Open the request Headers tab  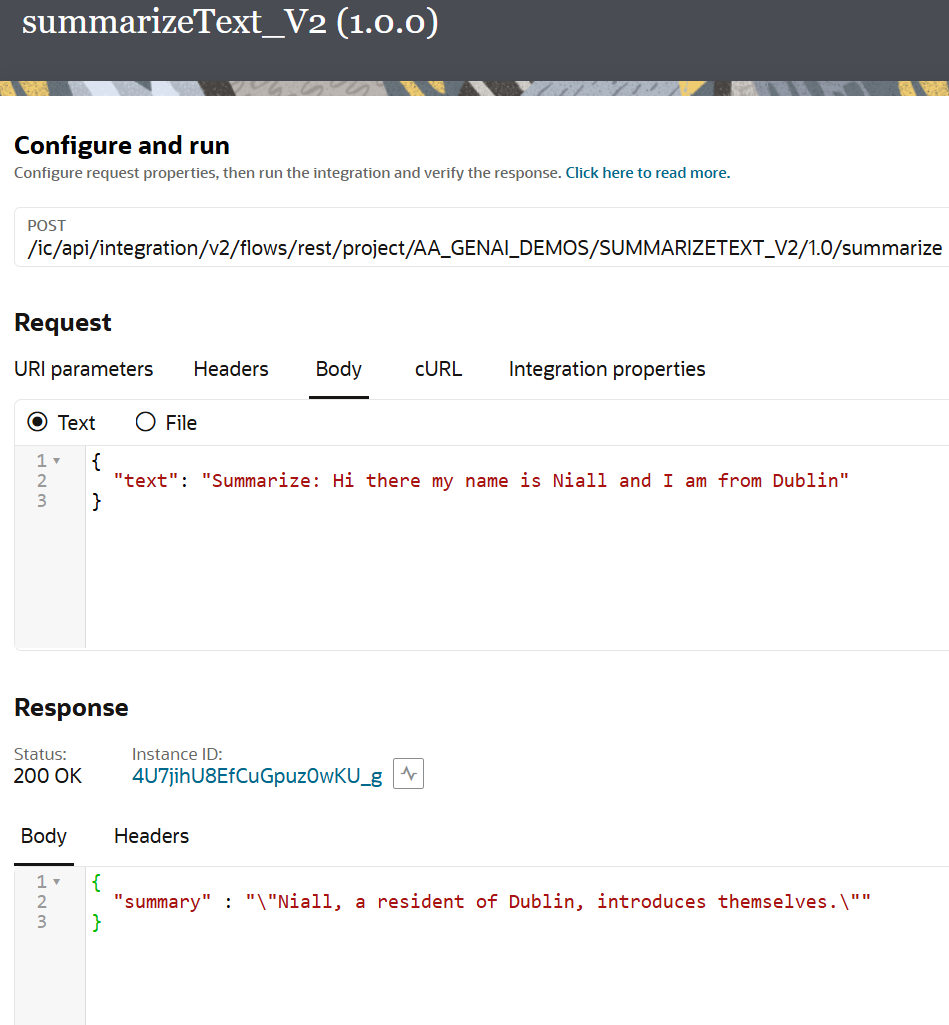[231, 369]
